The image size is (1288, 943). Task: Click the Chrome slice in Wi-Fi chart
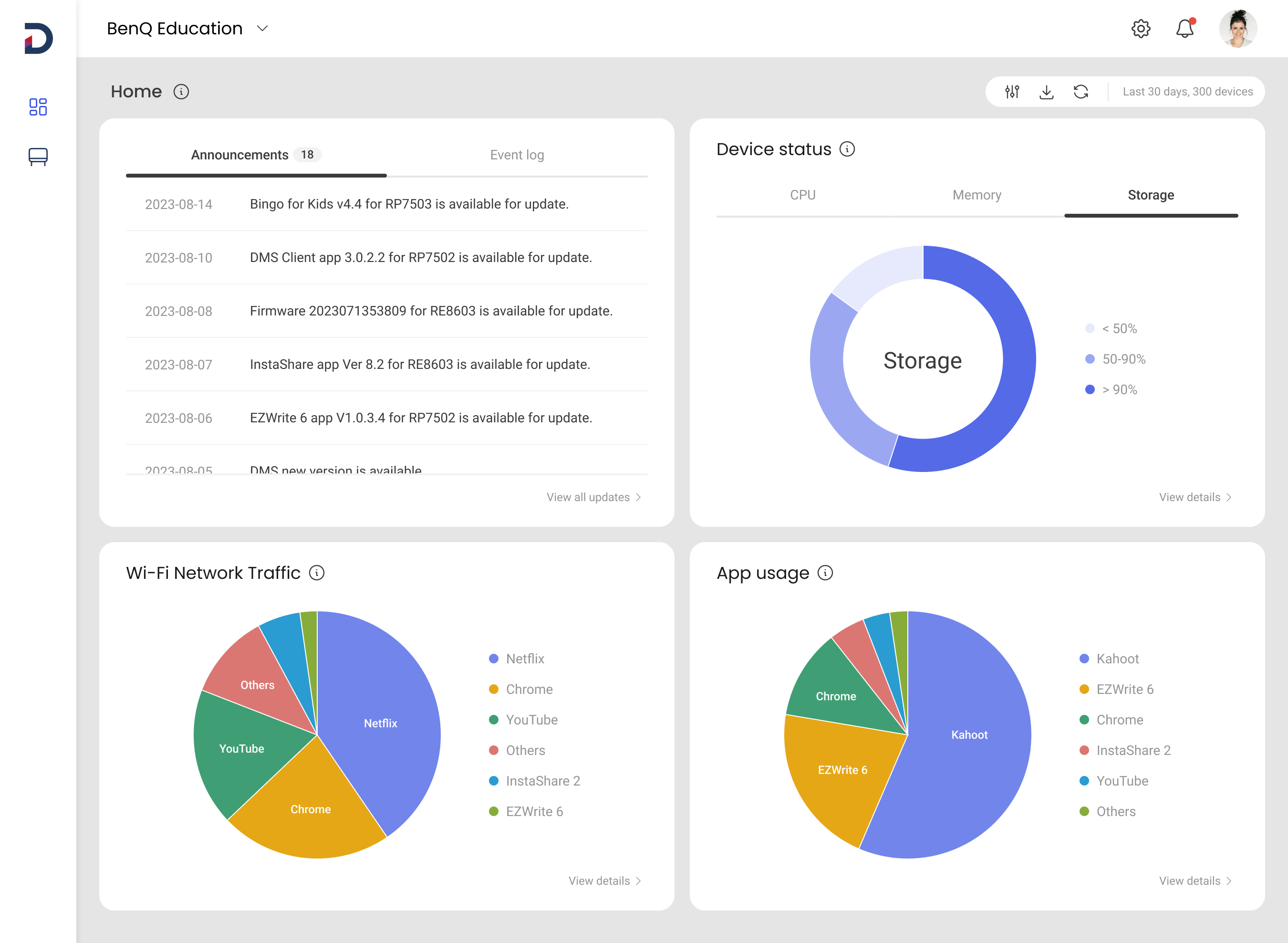(311, 809)
